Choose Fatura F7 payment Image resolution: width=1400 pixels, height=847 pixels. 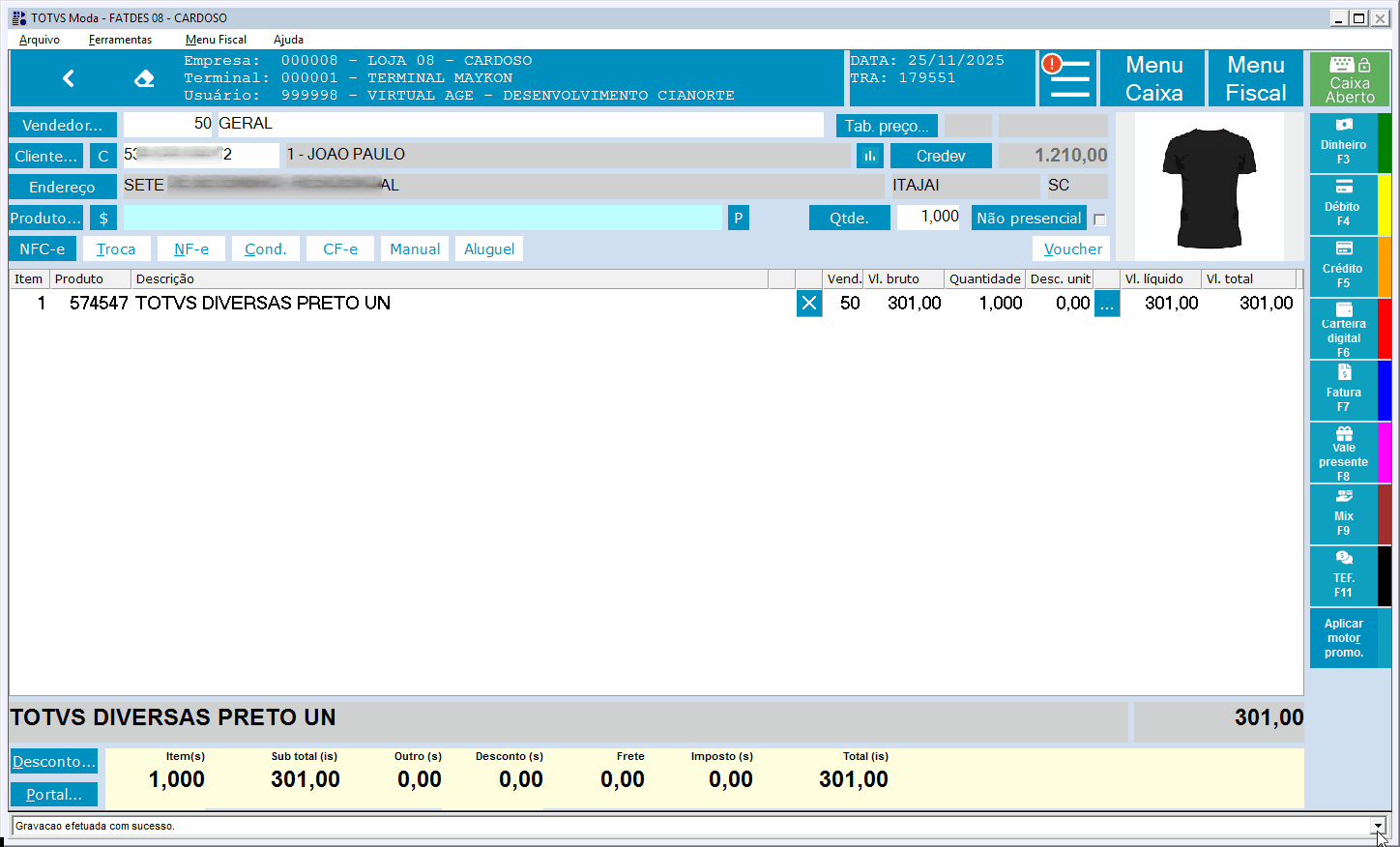pos(1344,390)
